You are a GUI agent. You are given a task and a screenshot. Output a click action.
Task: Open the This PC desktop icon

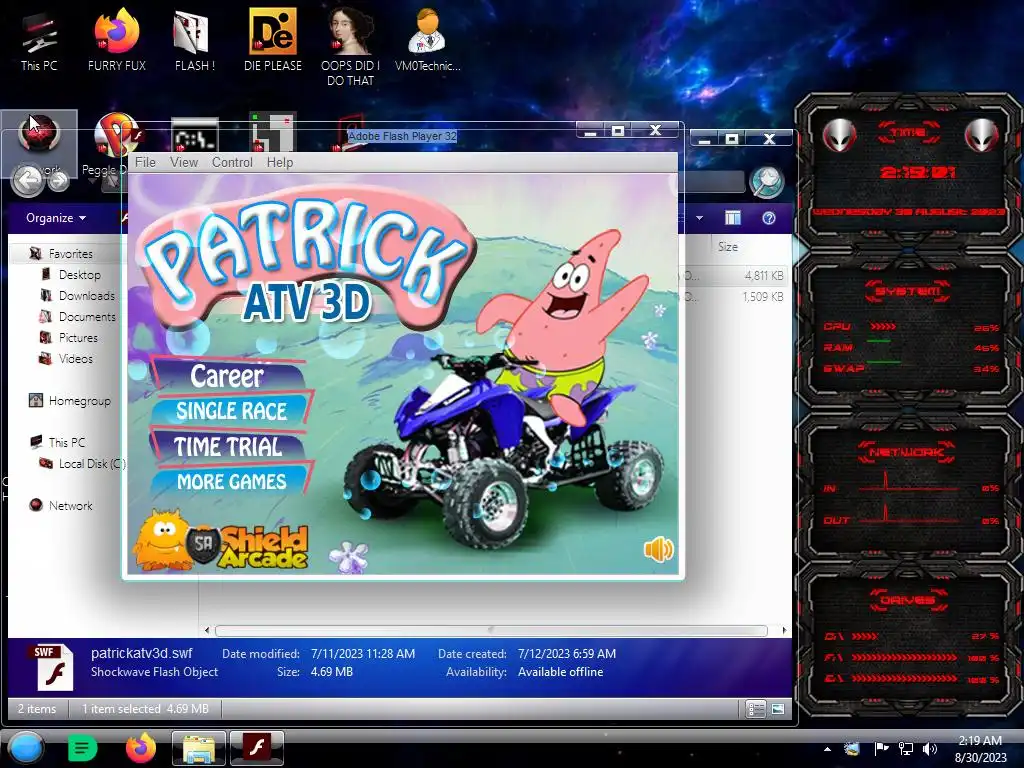39,42
